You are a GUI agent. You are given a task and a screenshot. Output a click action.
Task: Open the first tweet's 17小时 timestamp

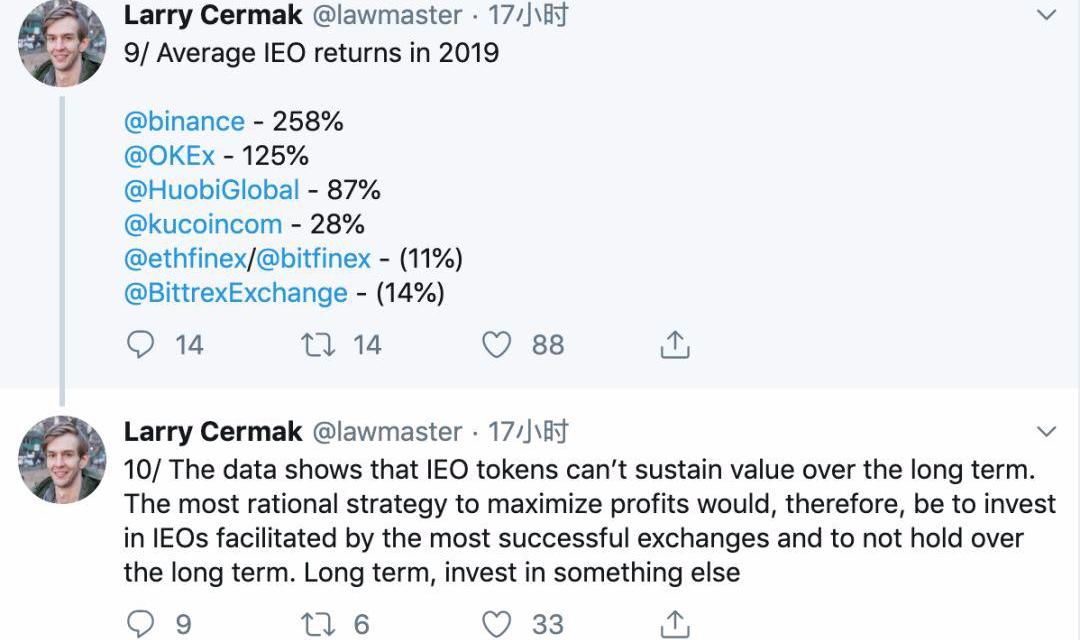point(528,15)
